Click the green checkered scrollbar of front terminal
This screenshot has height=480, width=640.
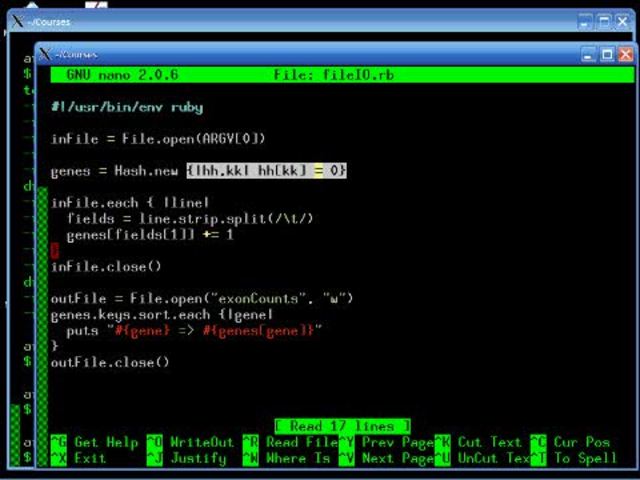[42, 327]
